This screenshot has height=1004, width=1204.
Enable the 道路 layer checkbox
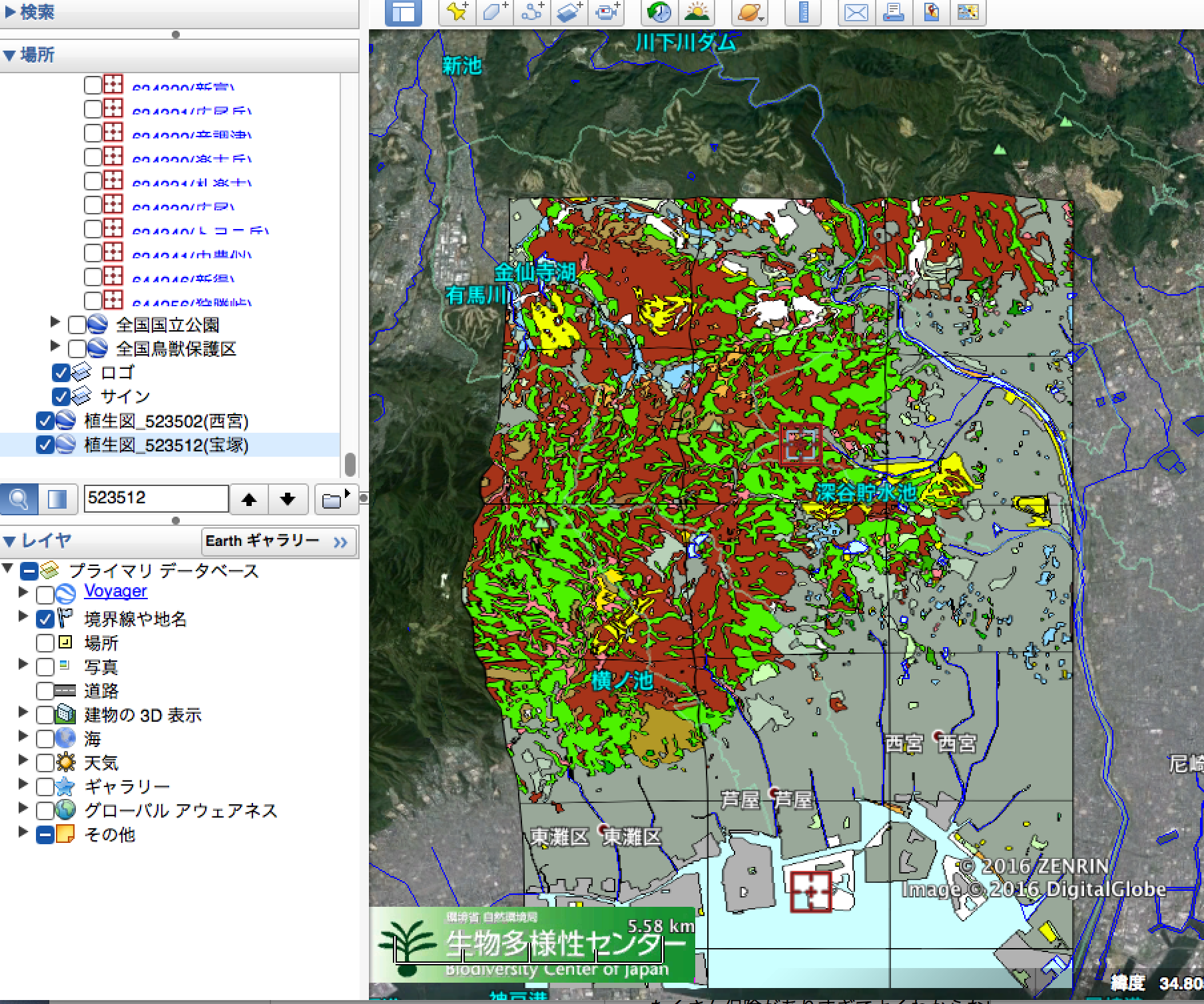point(45,691)
